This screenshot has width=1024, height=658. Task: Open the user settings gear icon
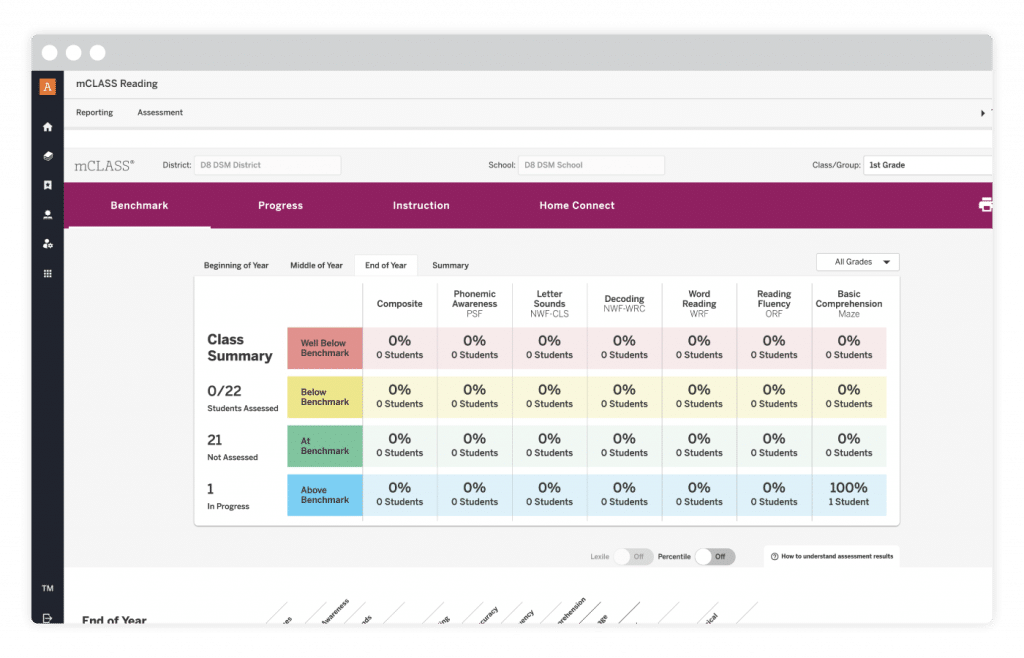(x=48, y=244)
